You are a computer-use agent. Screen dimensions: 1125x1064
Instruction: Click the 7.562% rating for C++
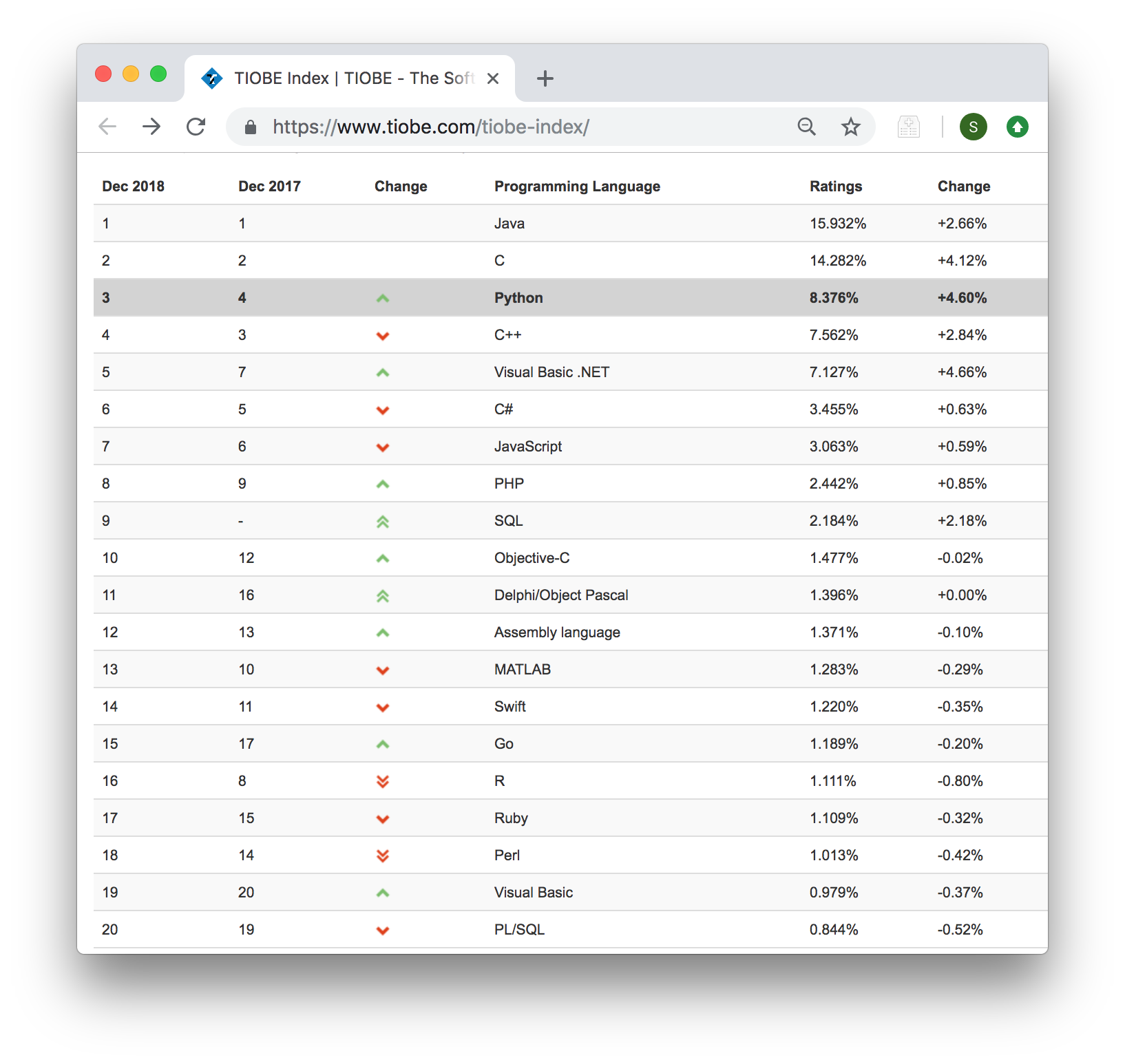(x=834, y=335)
